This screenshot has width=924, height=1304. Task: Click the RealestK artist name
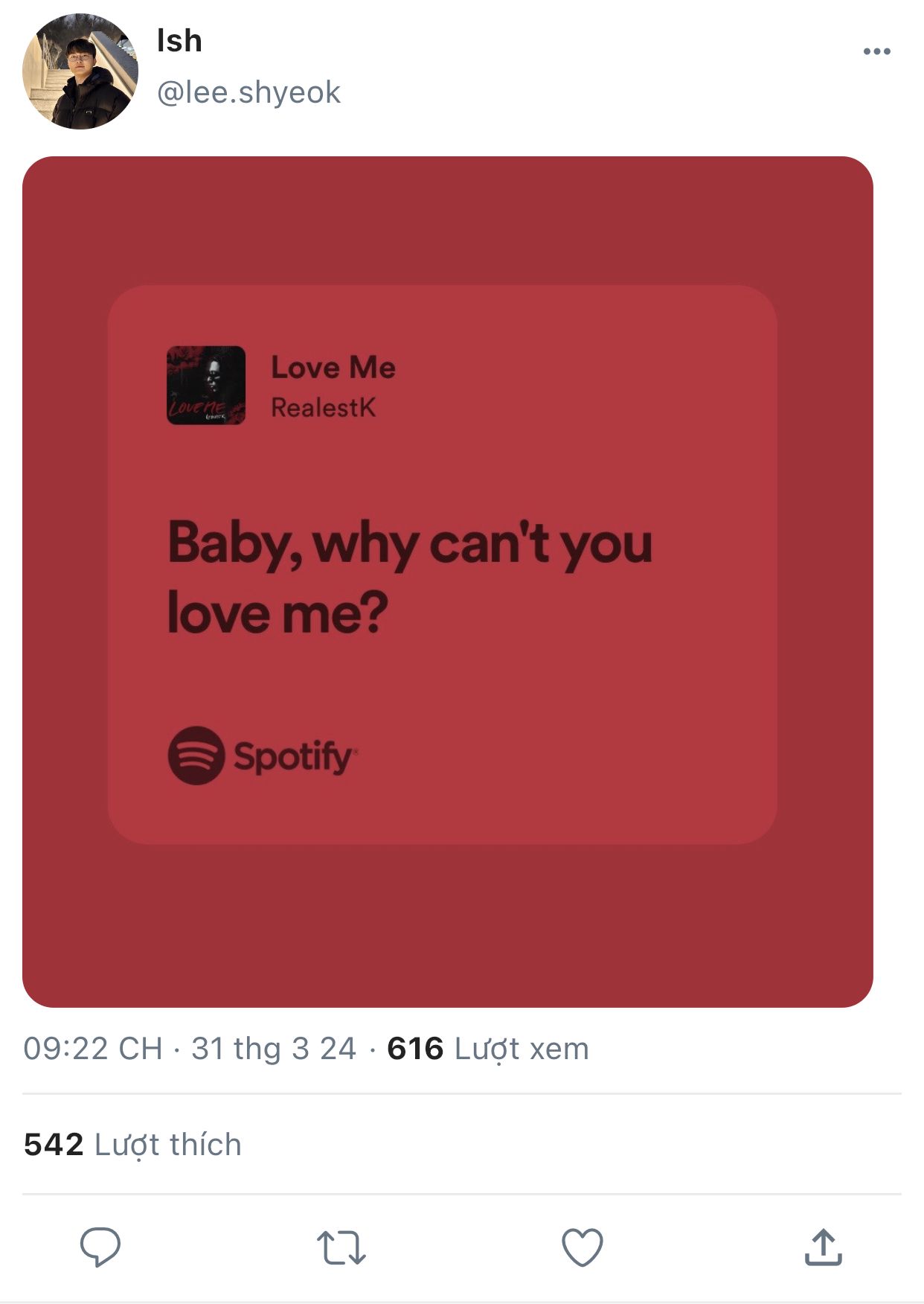tap(323, 408)
